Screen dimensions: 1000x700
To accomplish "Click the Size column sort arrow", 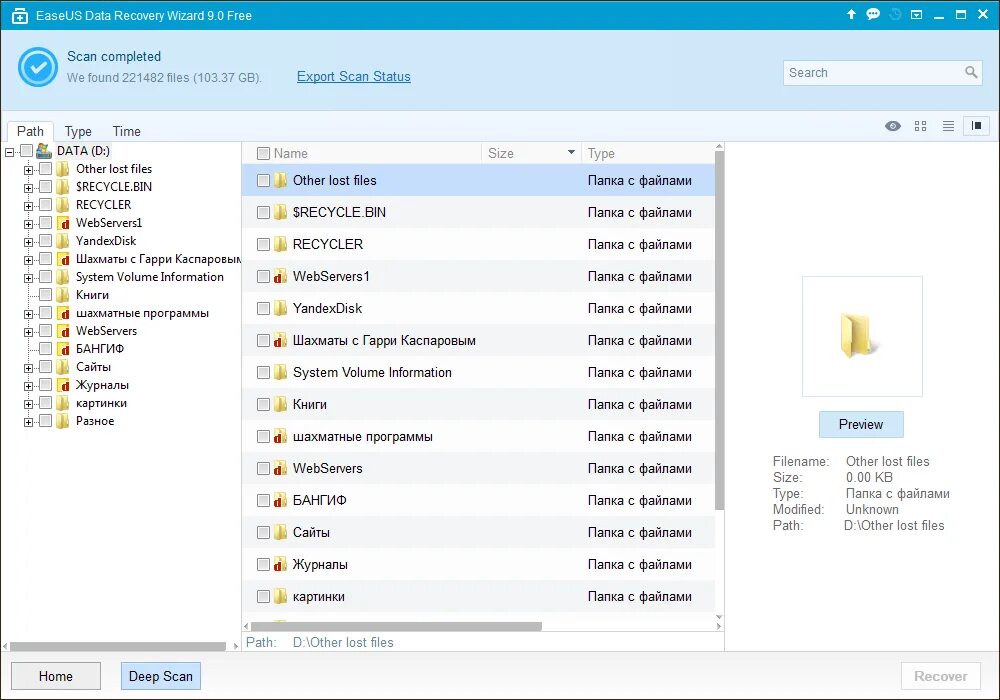I will 571,152.
